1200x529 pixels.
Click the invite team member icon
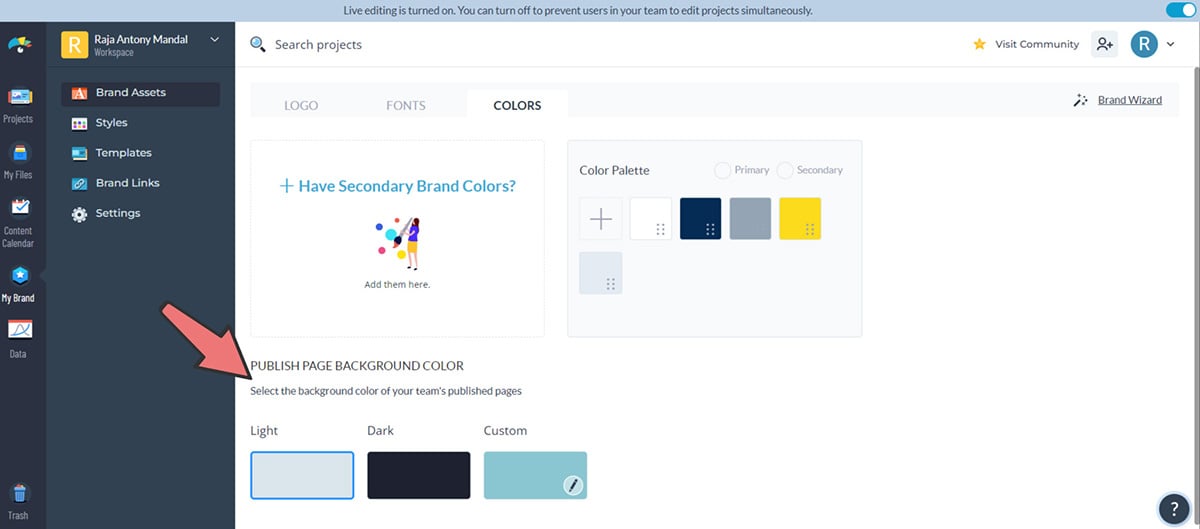pyautogui.click(x=1104, y=44)
